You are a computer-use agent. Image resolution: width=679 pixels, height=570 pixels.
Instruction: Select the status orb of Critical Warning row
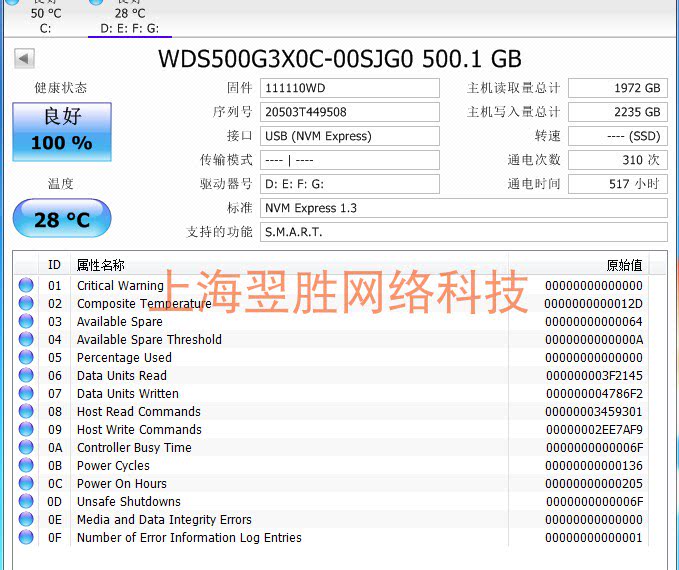(x=26, y=285)
